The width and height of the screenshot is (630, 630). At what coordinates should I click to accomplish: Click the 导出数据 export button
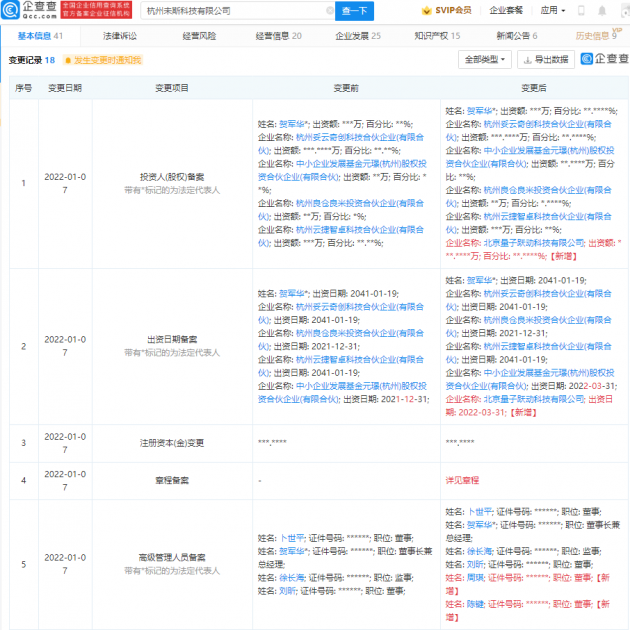546,59
